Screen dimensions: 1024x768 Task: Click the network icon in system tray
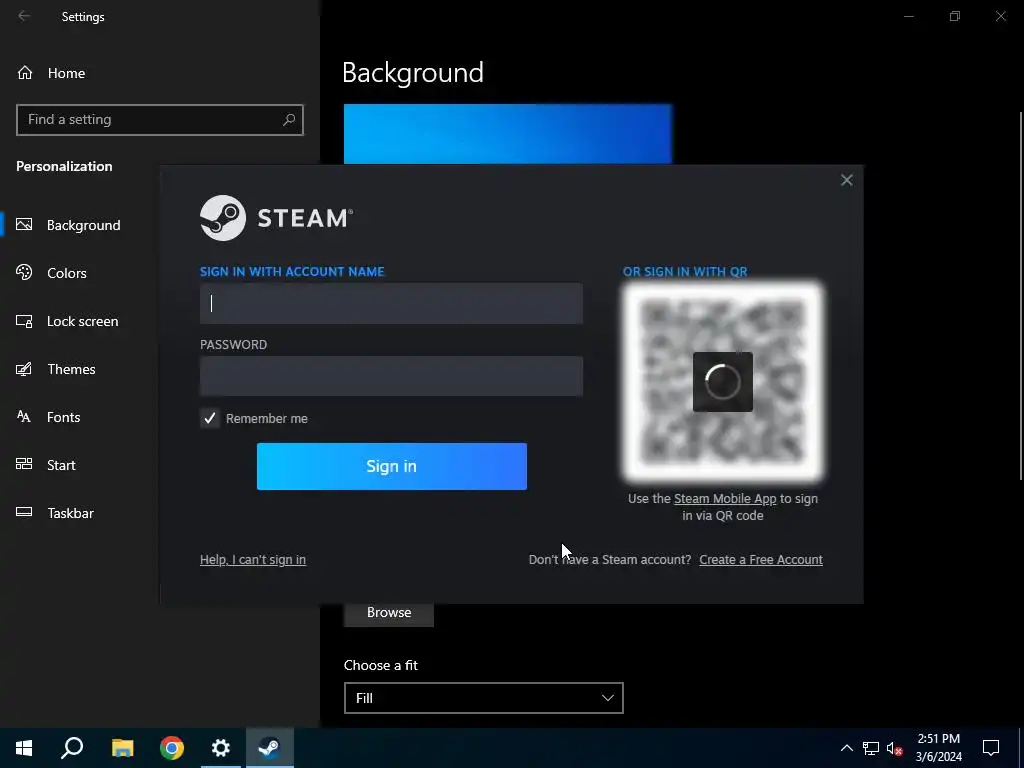click(871, 748)
